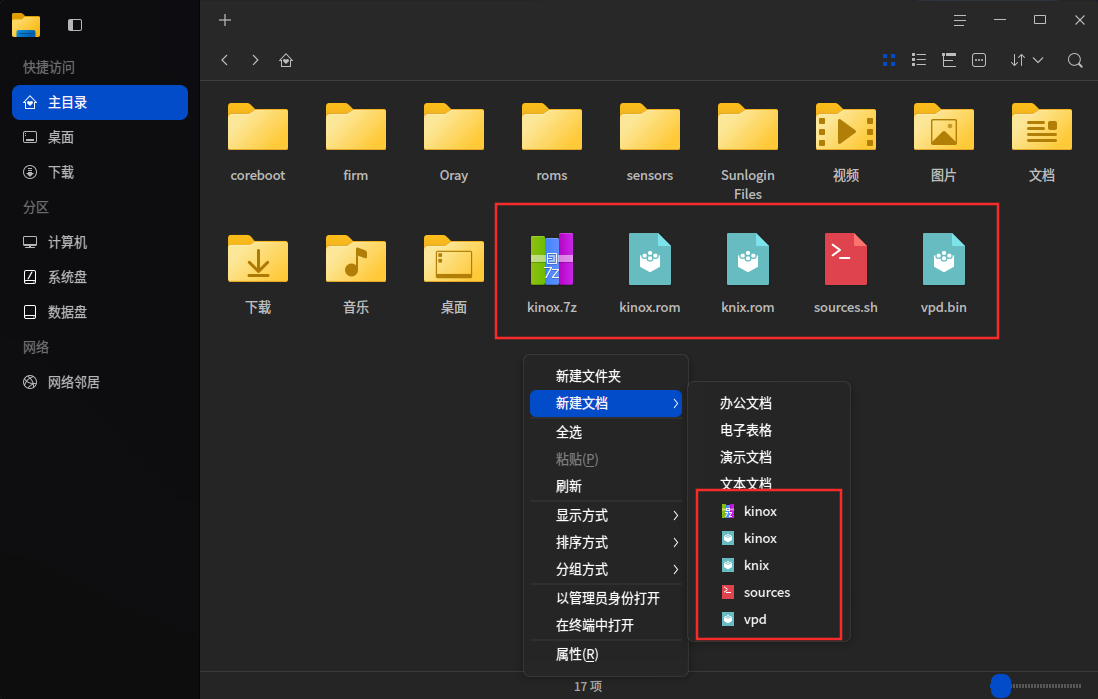Go forward to next folder

coord(255,60)
